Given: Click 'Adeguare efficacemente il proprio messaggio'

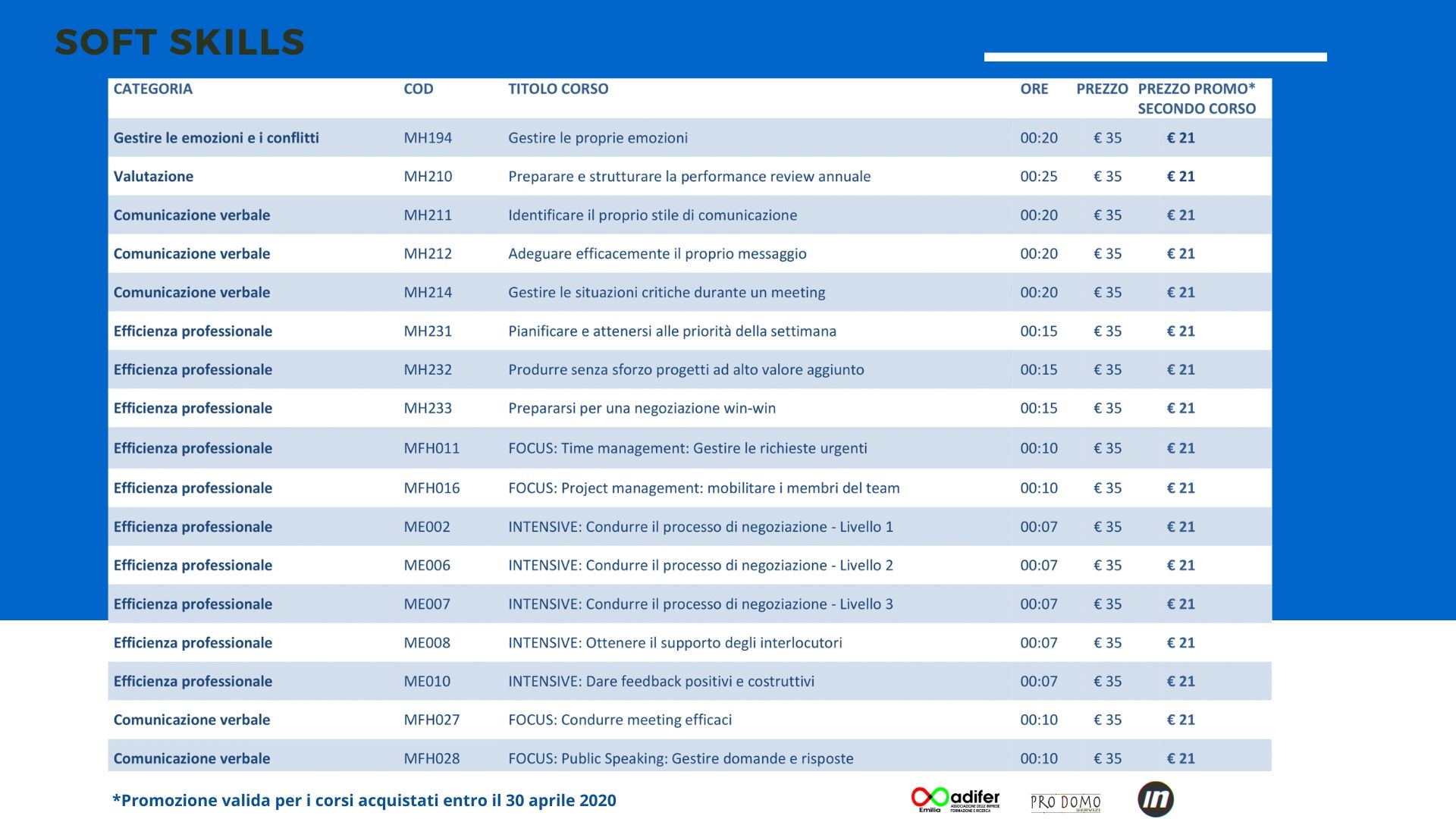Looking at the screenshot, I should pyautogui.click(x=657, y=254).
